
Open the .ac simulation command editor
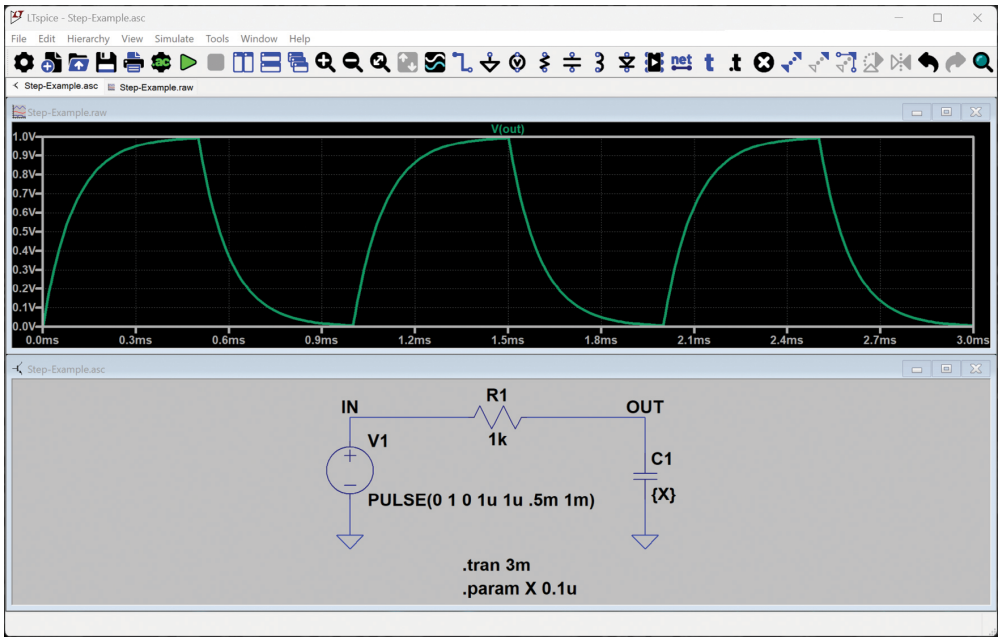[x=161, y=63]
